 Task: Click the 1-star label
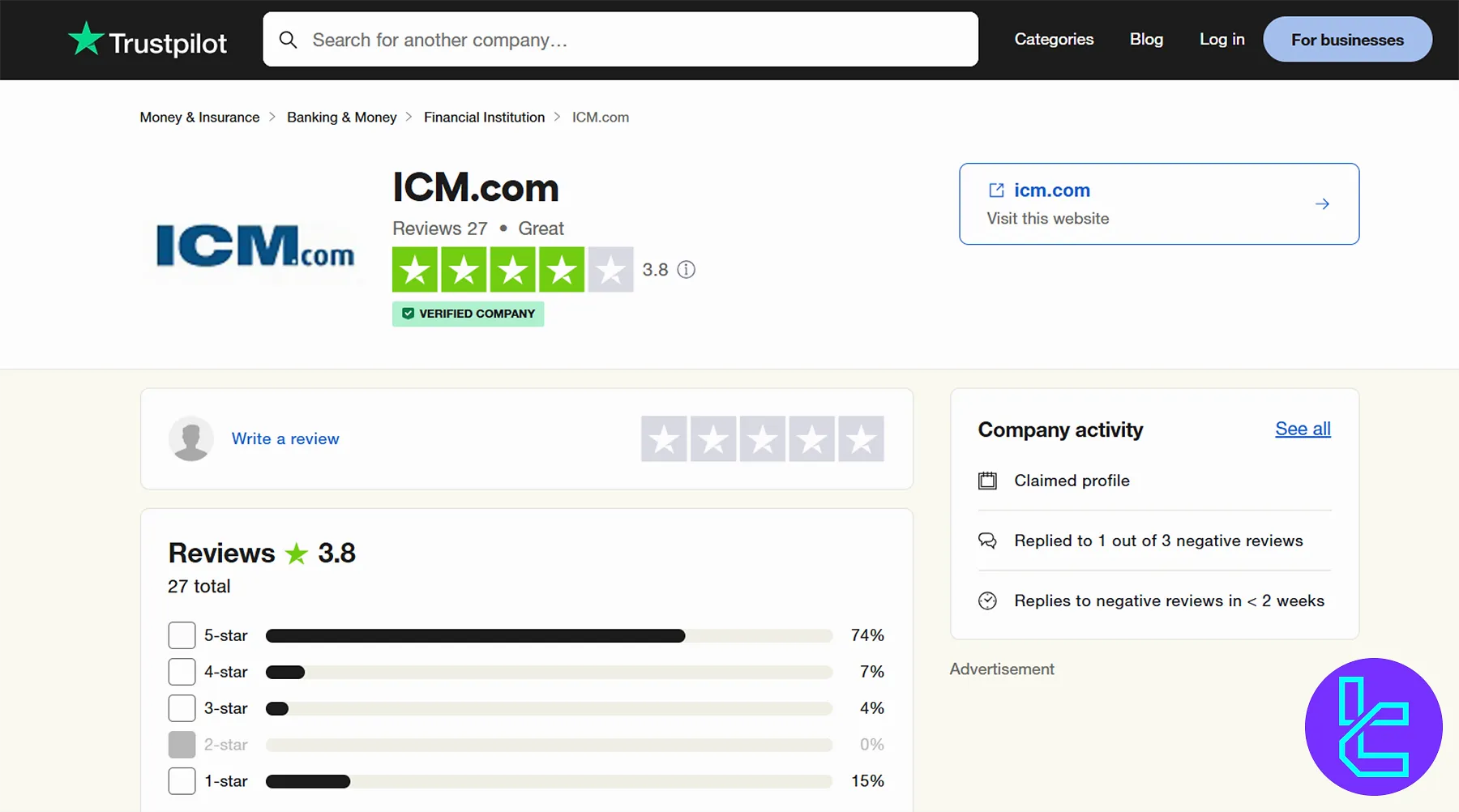click(x=225, y=781)
